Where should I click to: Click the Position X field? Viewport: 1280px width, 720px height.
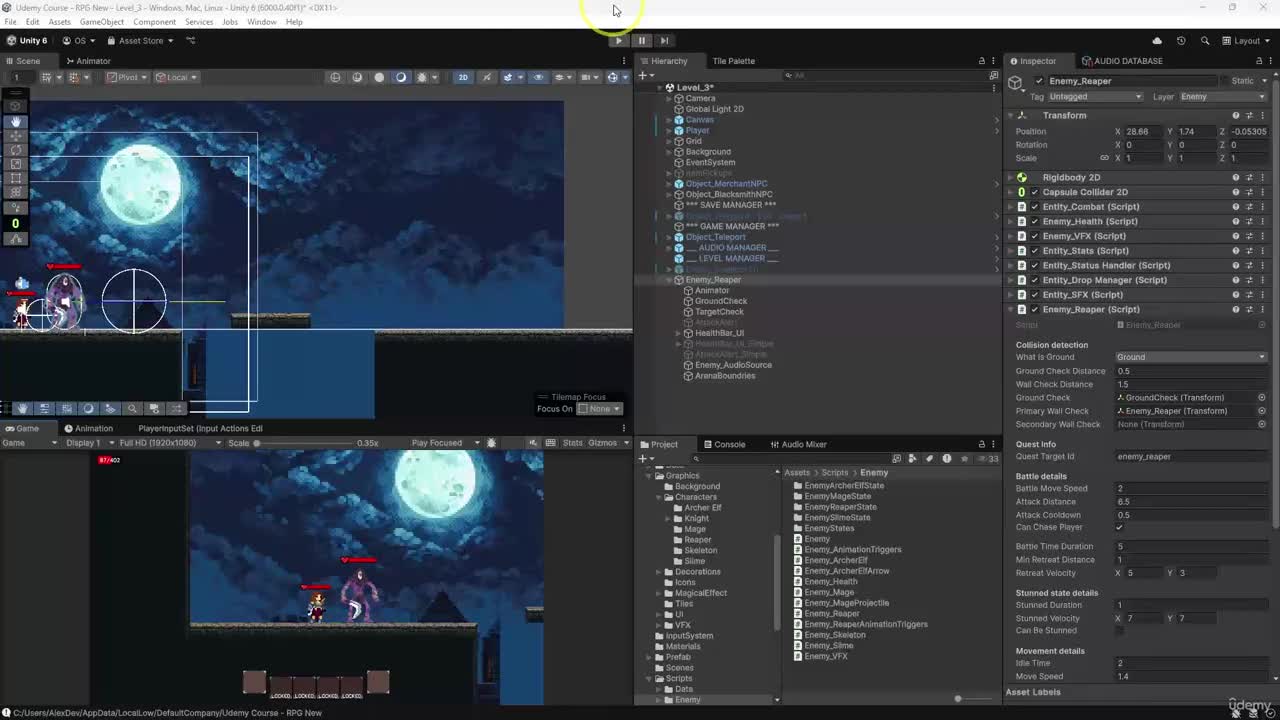pos(1144,132)
